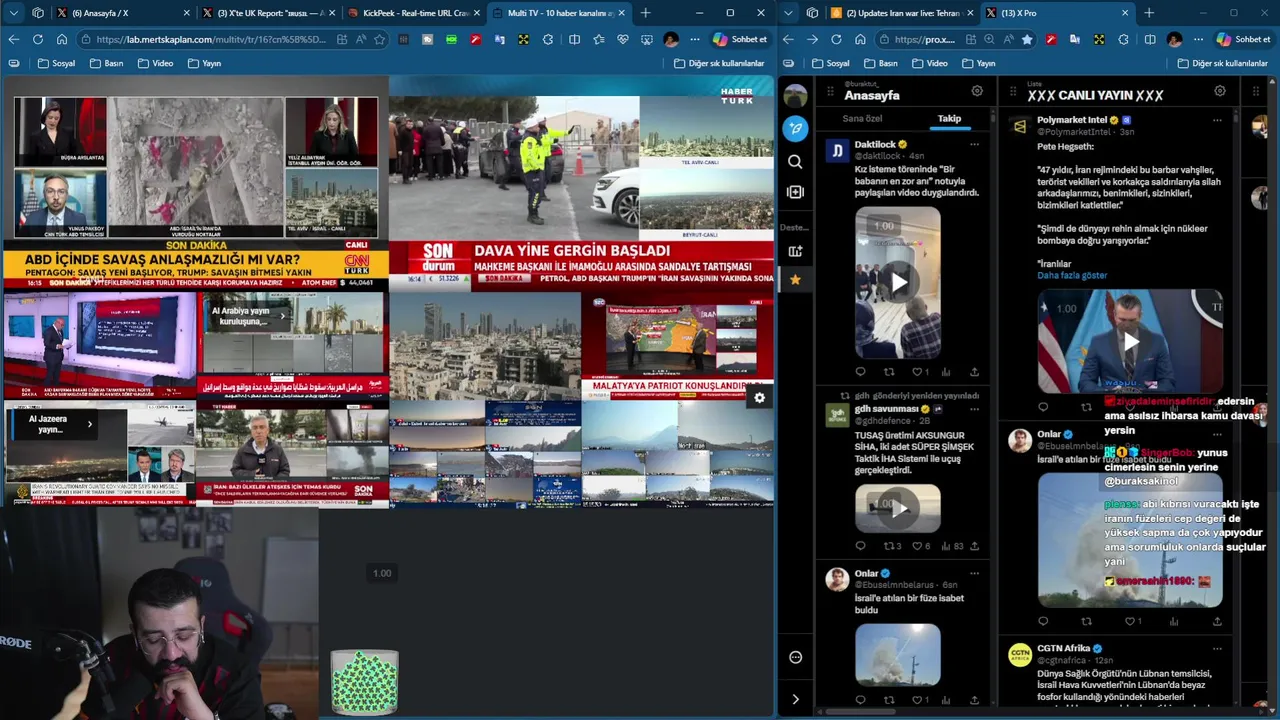The height and width of the screenshot is (720, 1280).
Task: Open Yayın bookmarks folder in right browser
Action: point(977,63)
